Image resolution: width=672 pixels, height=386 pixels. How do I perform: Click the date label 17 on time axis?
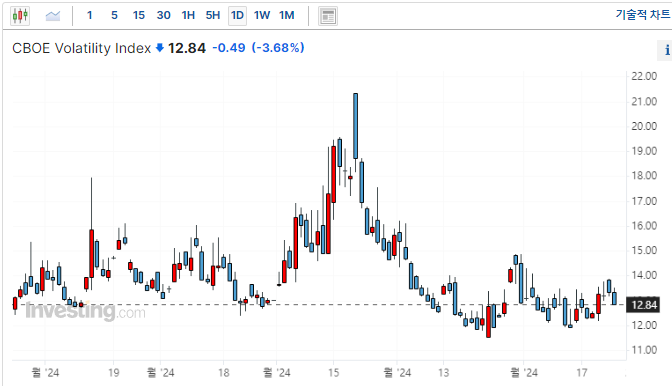[x=582, y=373]
